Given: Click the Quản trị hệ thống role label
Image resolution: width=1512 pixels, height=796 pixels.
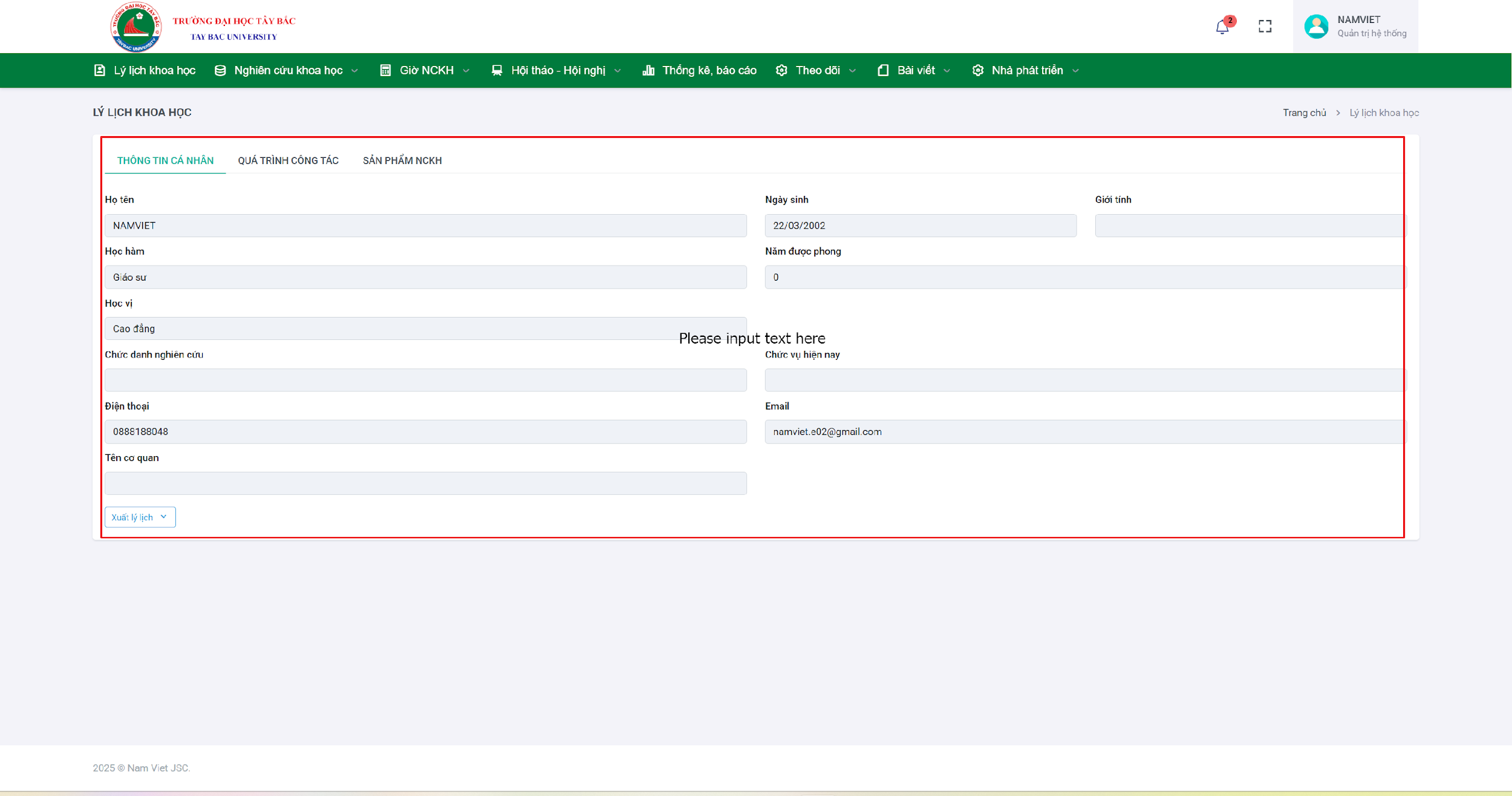Looking at the screenshot, I should tap(1372, 33).
